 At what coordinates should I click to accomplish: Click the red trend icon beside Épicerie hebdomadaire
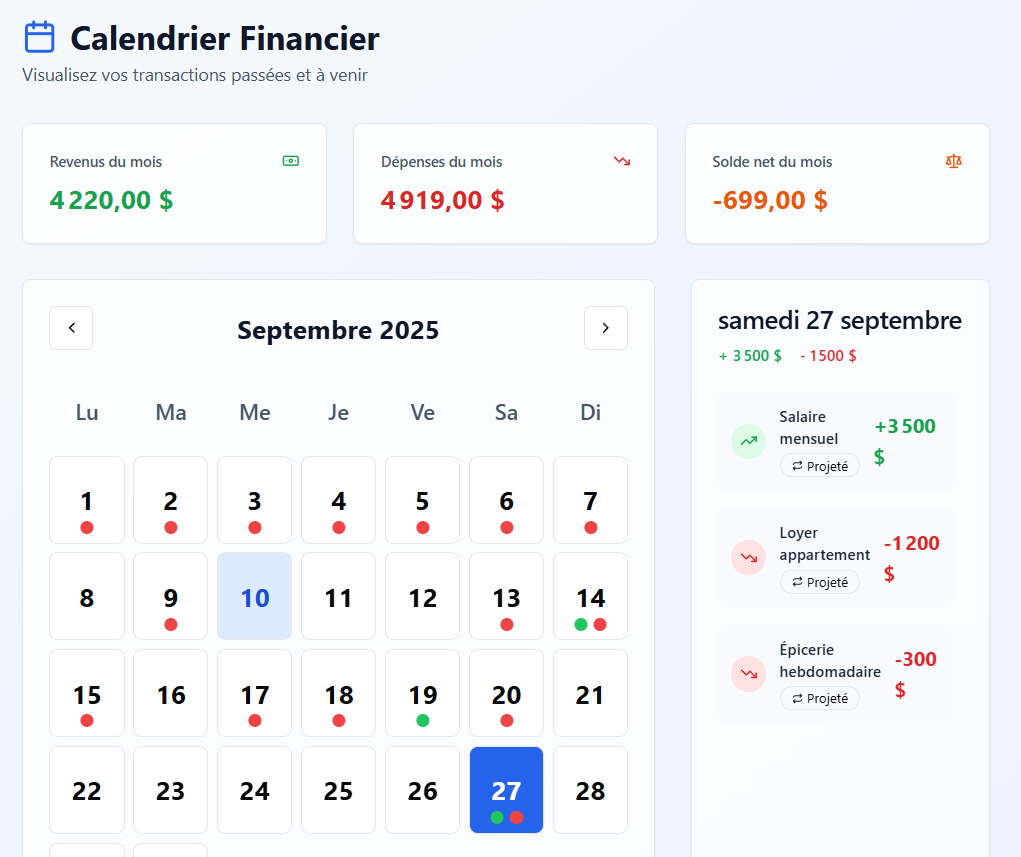click(748, 674)
